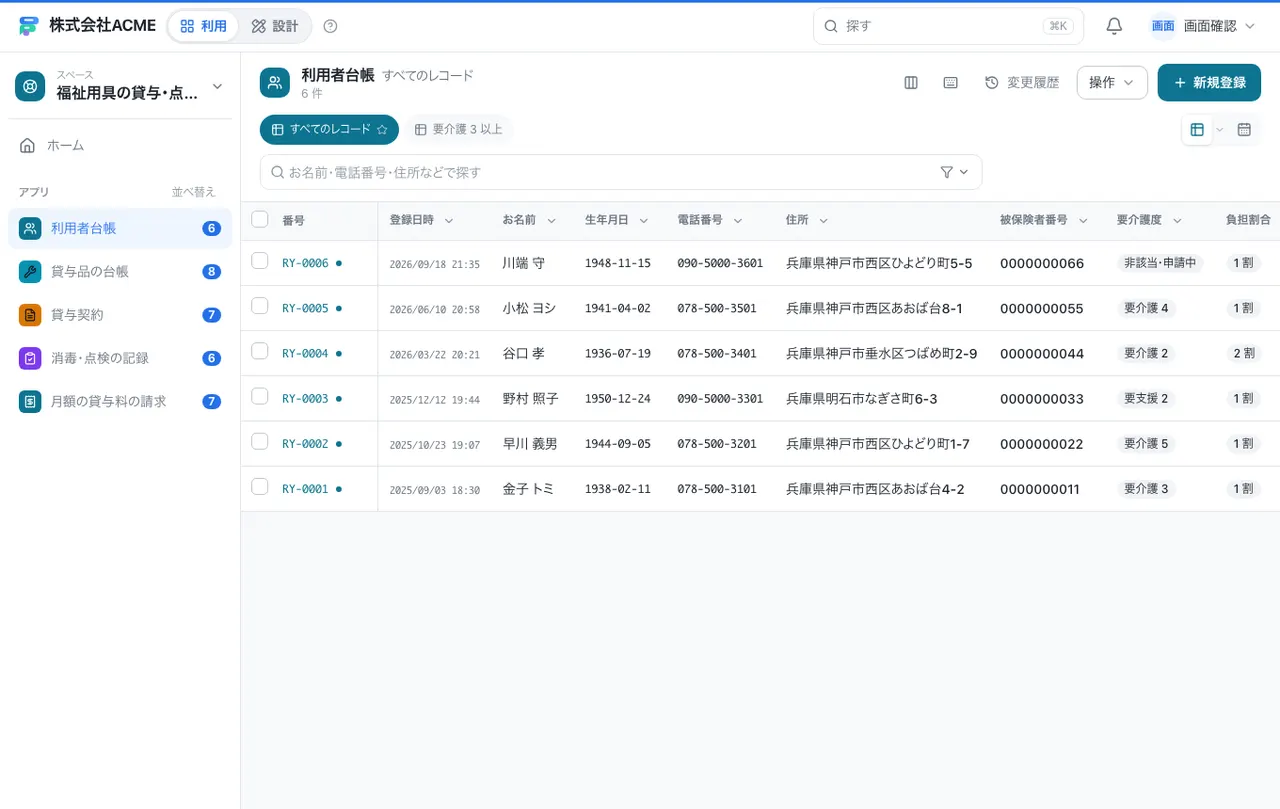
Task: Click the space icon for 福祉用具の貸与
Action: point(31,86)
